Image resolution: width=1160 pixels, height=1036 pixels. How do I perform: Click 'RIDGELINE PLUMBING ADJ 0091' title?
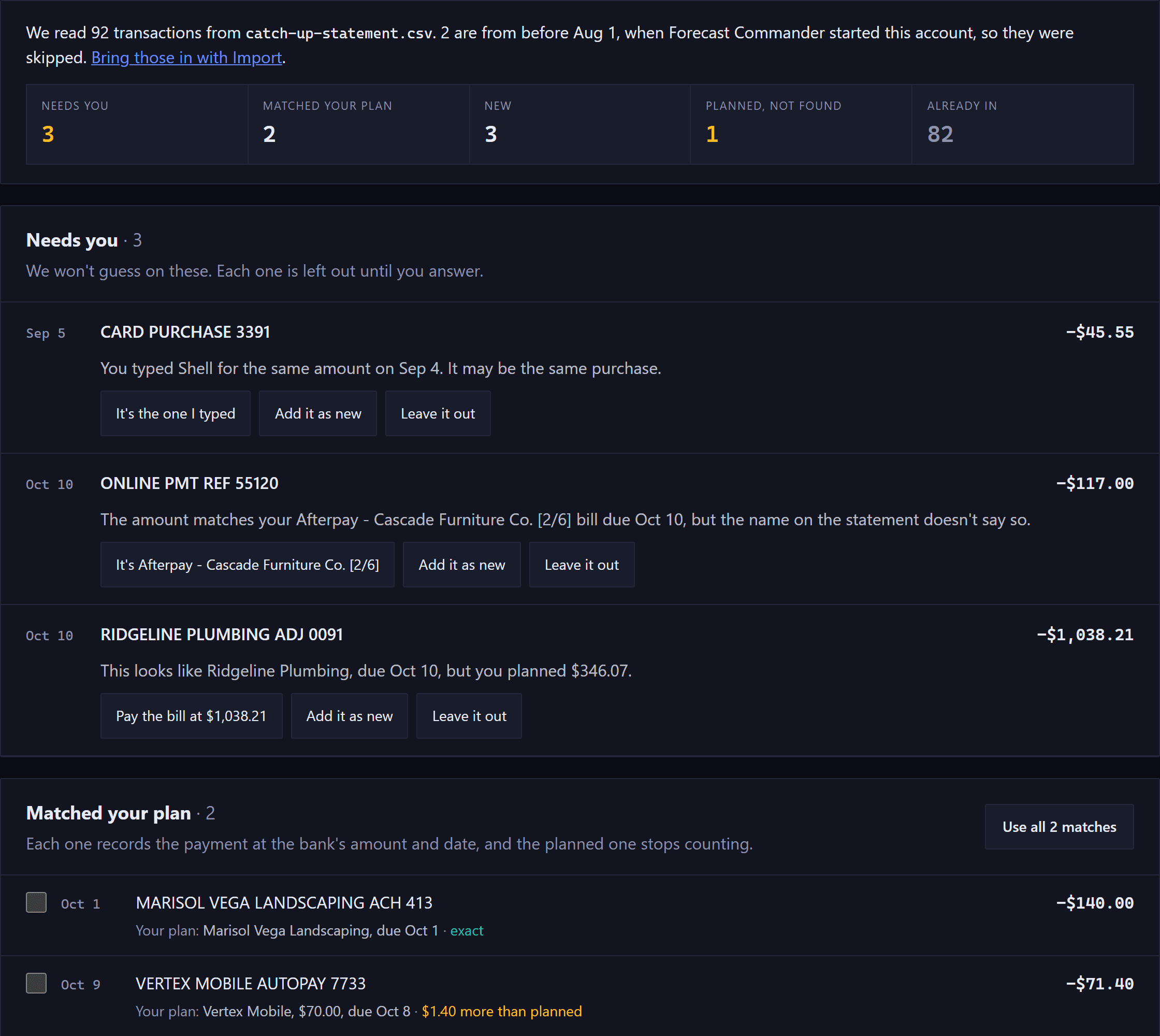point(222,635)
